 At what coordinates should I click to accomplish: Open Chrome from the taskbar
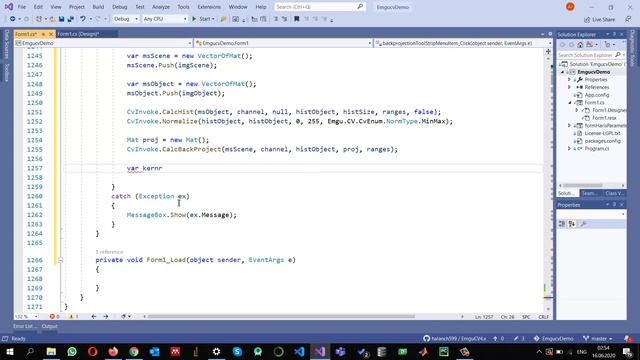tap(134, 351)
